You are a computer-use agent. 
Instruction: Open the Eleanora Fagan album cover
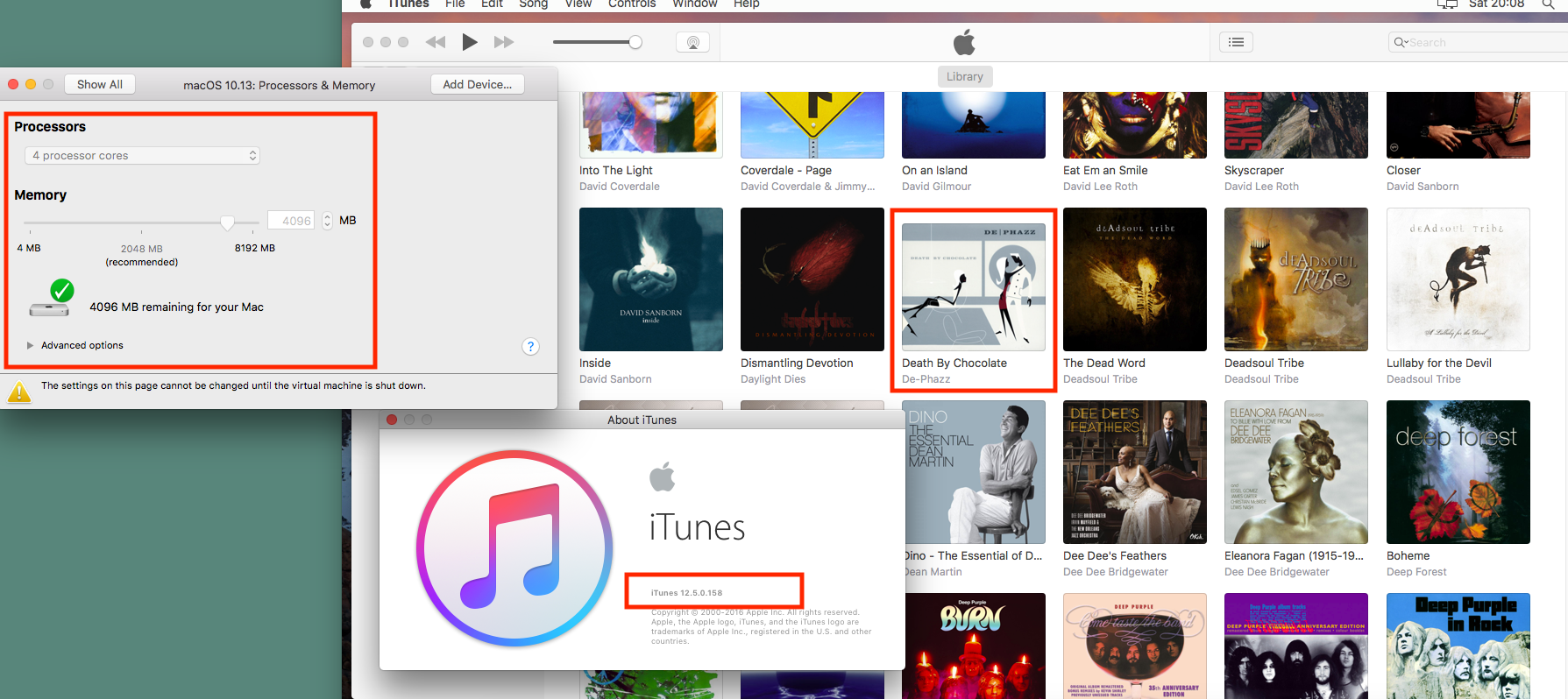tap(1296, 472)
